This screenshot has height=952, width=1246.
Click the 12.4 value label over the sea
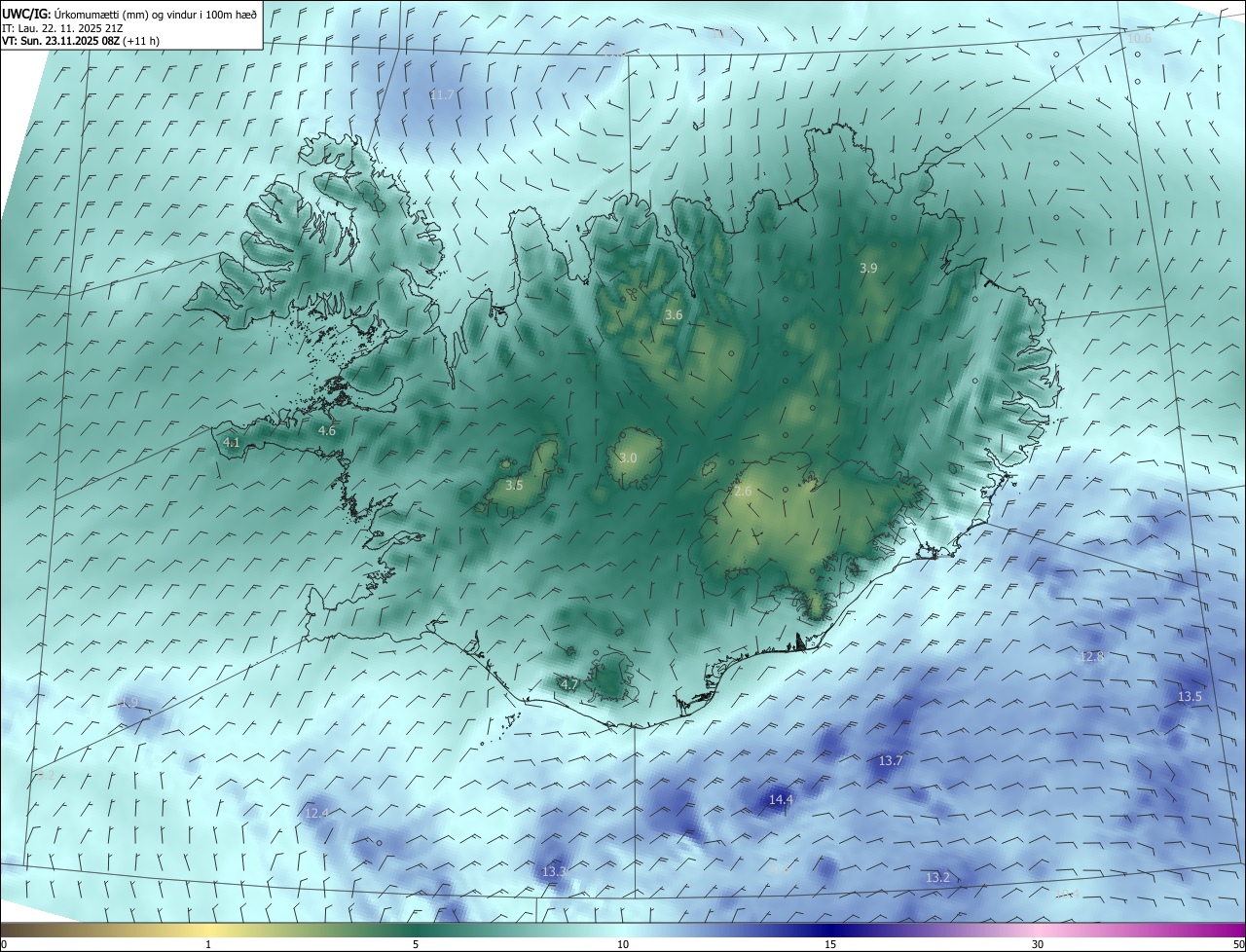[x=316, y=813]
